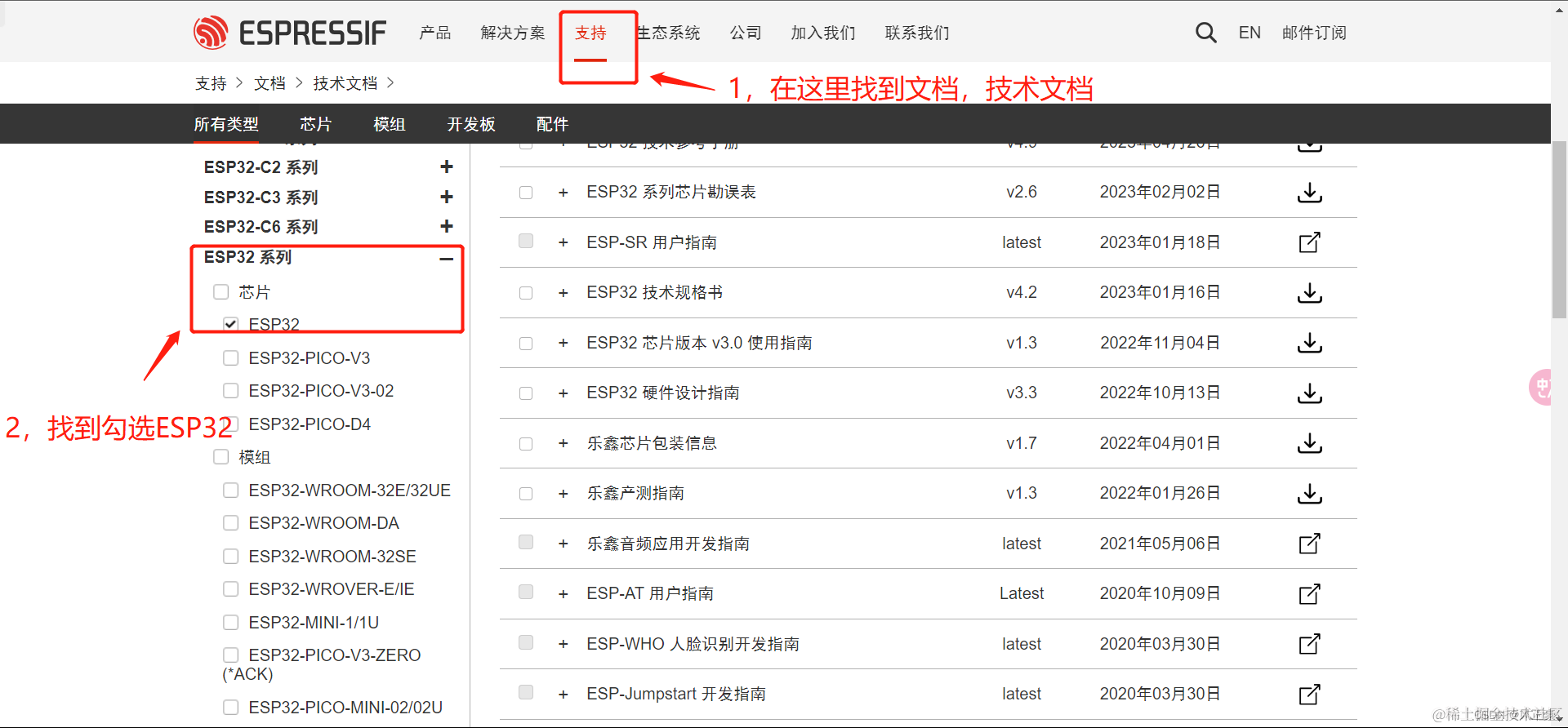Go to 技术文档 in breadcrumb

click(345, 83)
